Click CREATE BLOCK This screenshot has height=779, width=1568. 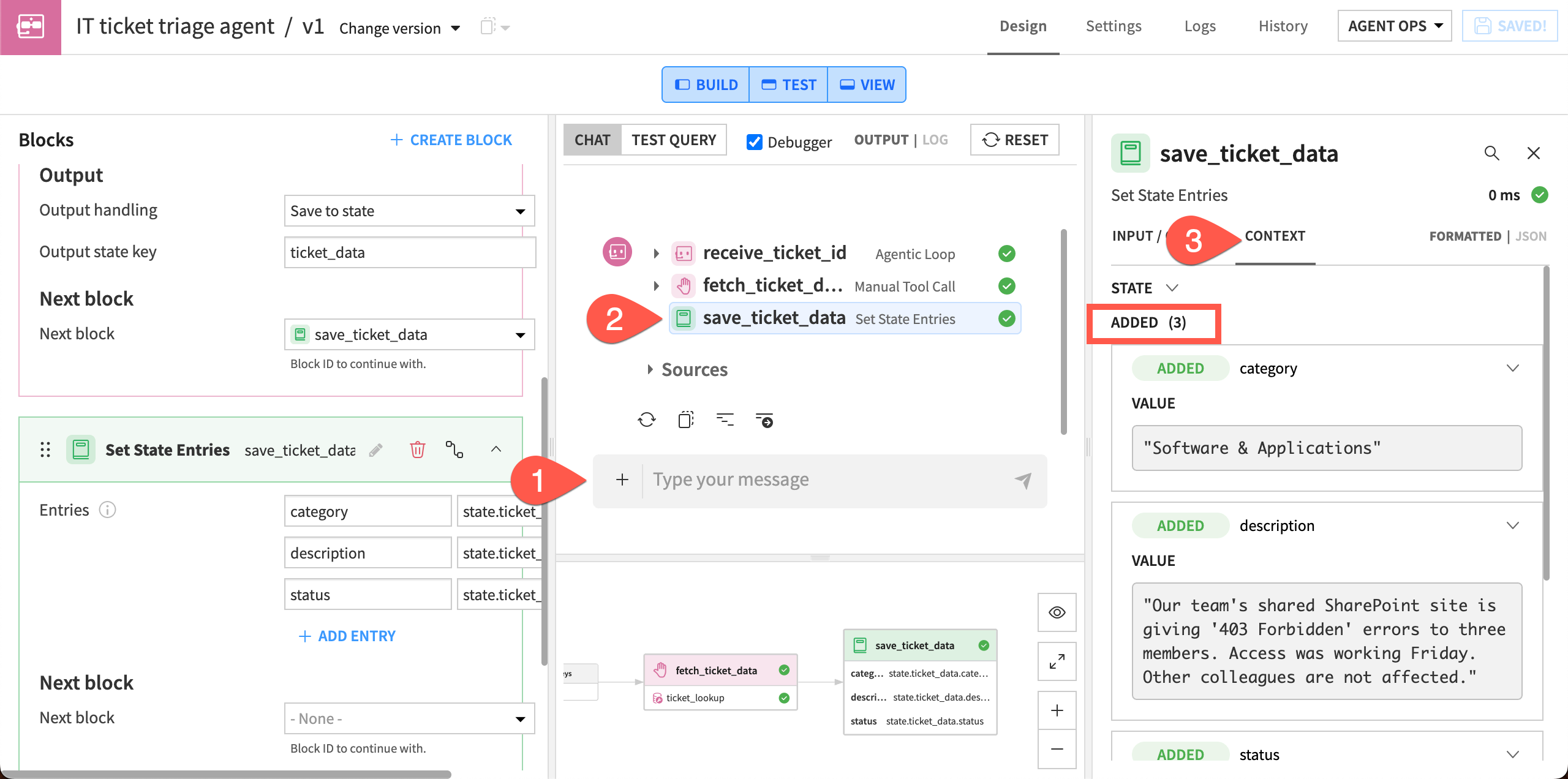tap(451, 140)
